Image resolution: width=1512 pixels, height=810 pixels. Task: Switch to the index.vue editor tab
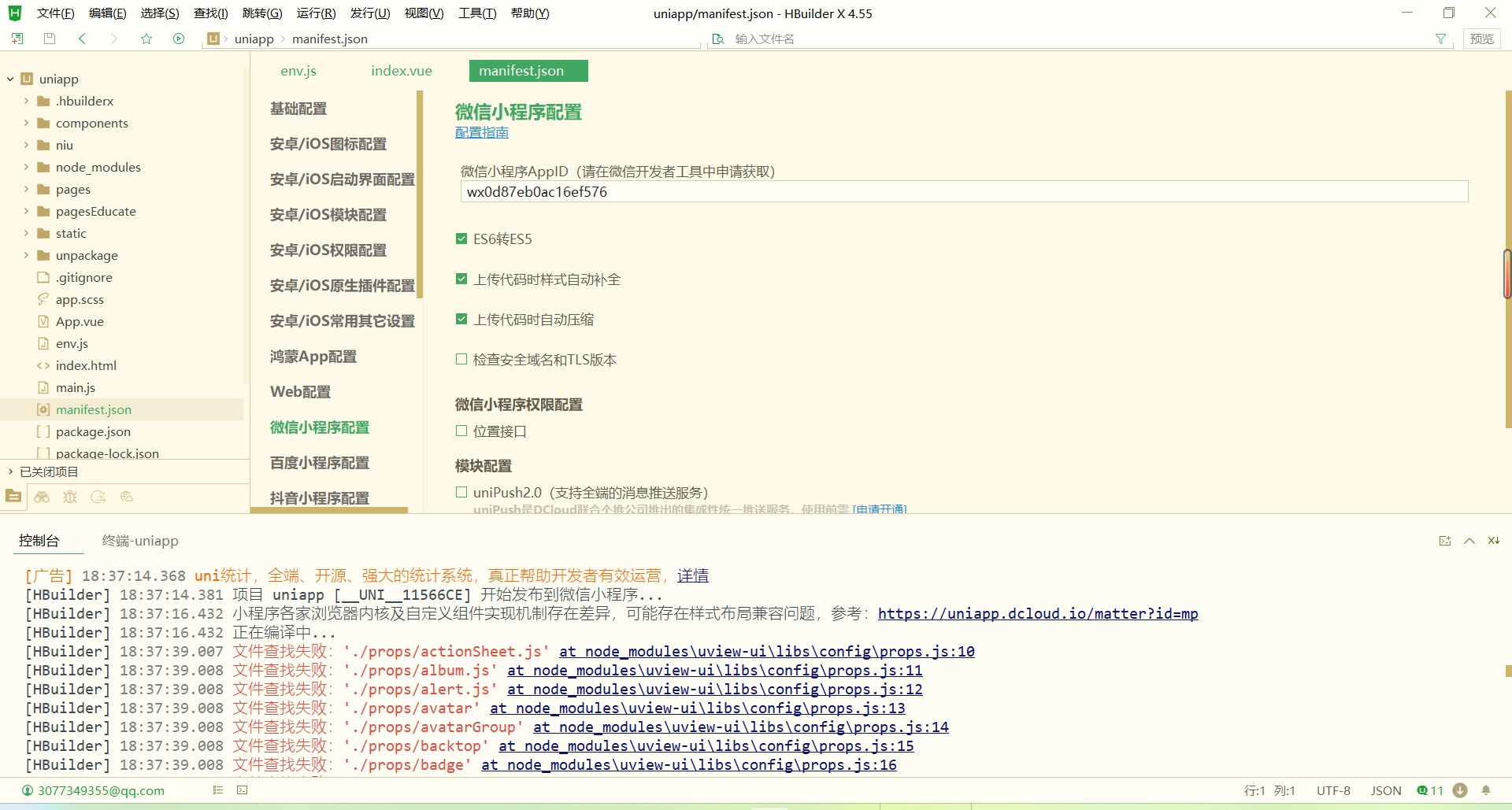[402, 71]
